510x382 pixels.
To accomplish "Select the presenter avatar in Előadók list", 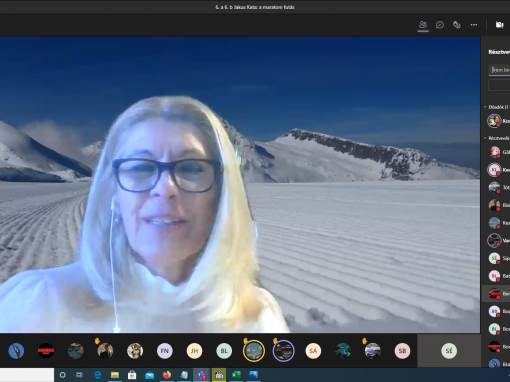I will pos(494,121).
